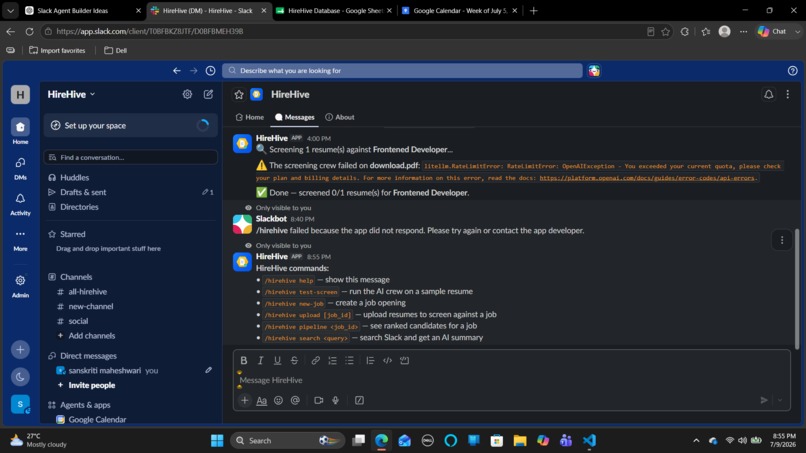The height and width of the screenshot is (453, 806).
Task: Open Drafts & sent
Action: tap(83, 192)
